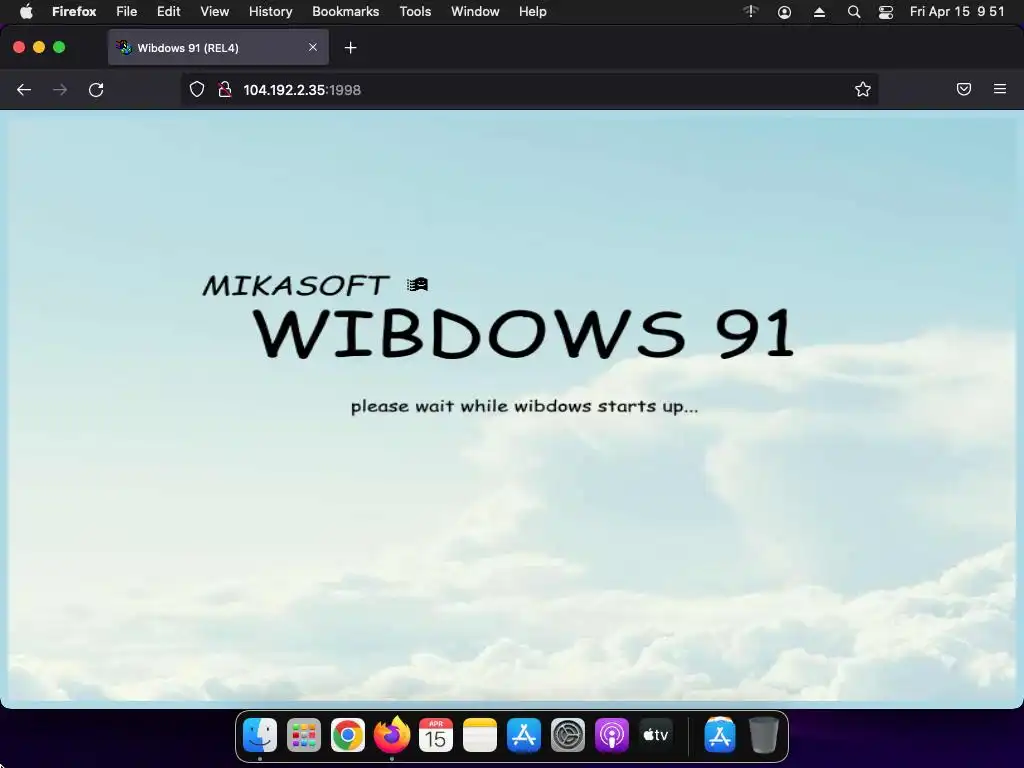This screenshot has height=768, width=1024.
Task: Open Spotlight search
Action: [x=854, y=12]
